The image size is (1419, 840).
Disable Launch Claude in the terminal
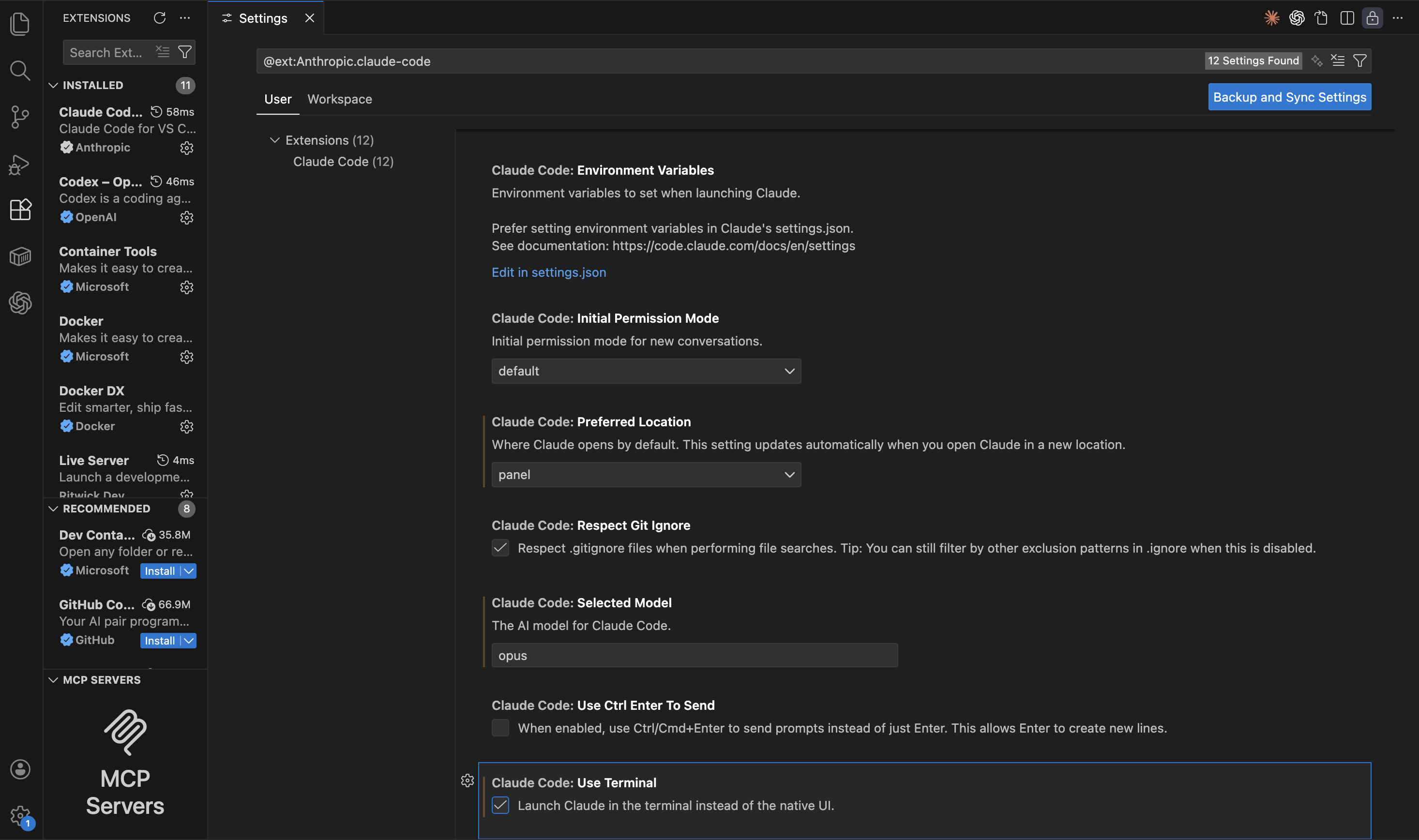pyautogui.click(x=500, y=805)
